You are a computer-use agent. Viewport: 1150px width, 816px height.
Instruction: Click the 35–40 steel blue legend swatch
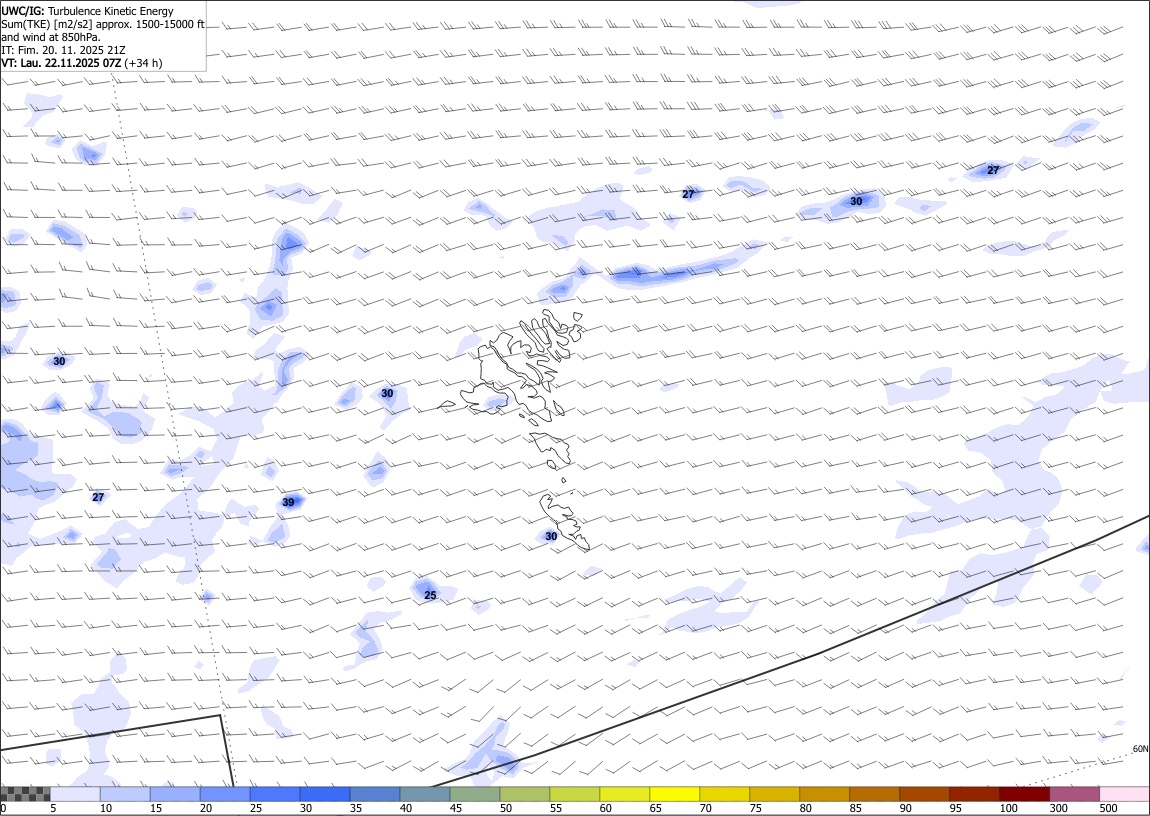coord(375,794)
